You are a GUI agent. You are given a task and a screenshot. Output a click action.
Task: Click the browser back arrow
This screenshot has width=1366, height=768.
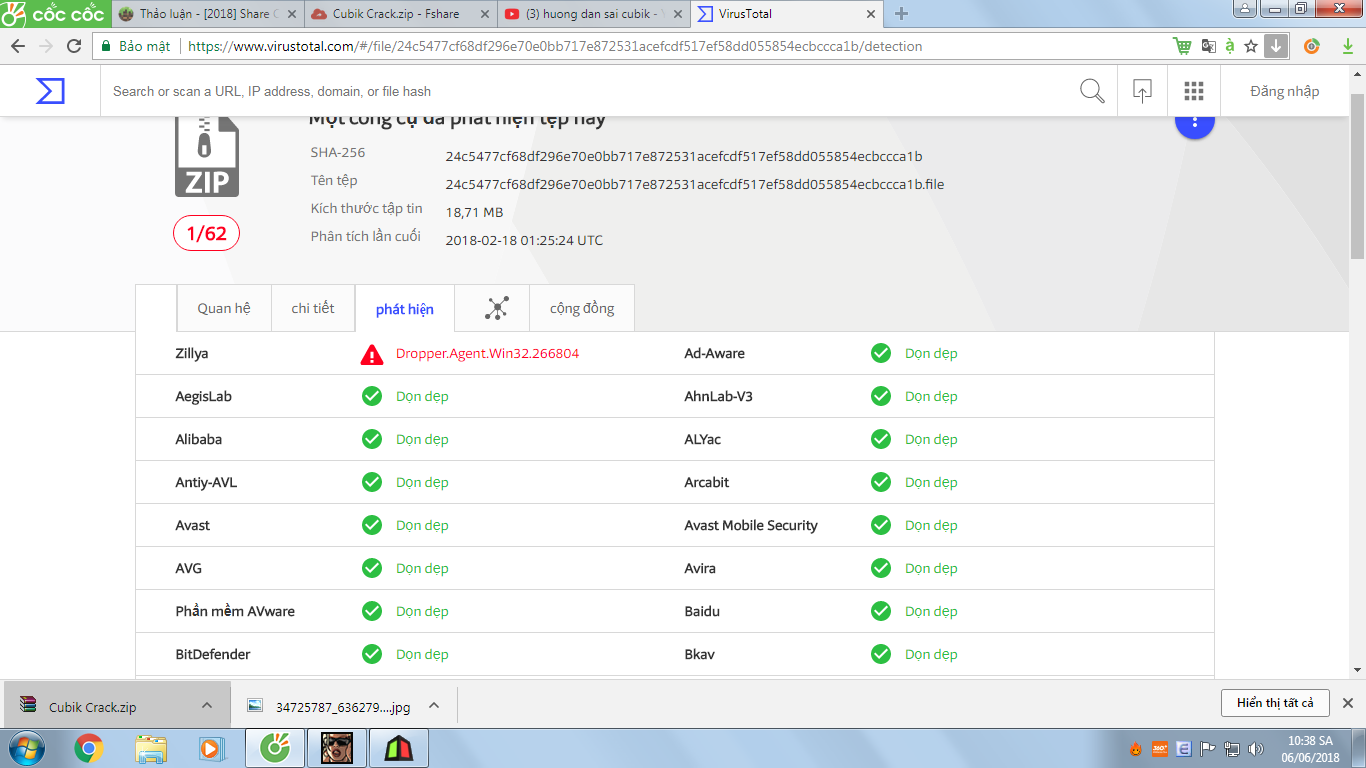pyautogui.click(x=18, y=46)
